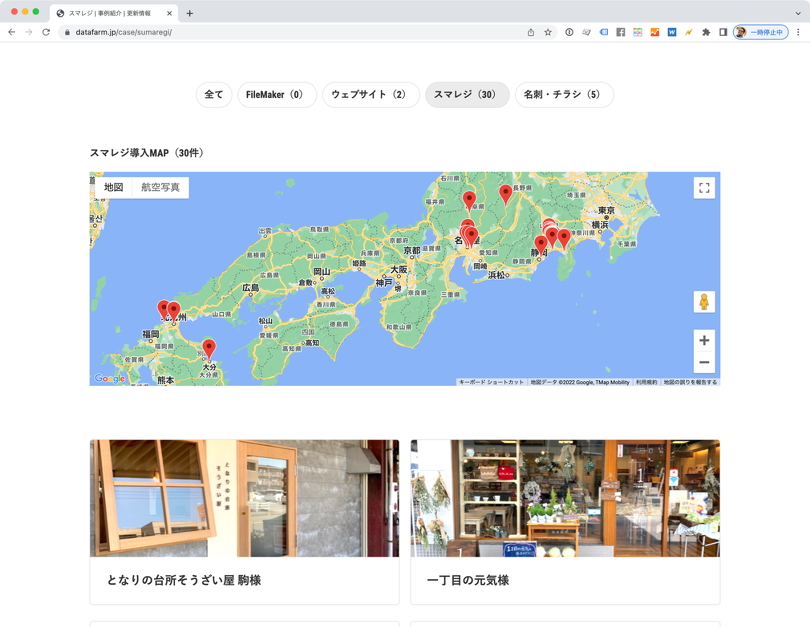Switch map to 地図 view

coord(114,188)
